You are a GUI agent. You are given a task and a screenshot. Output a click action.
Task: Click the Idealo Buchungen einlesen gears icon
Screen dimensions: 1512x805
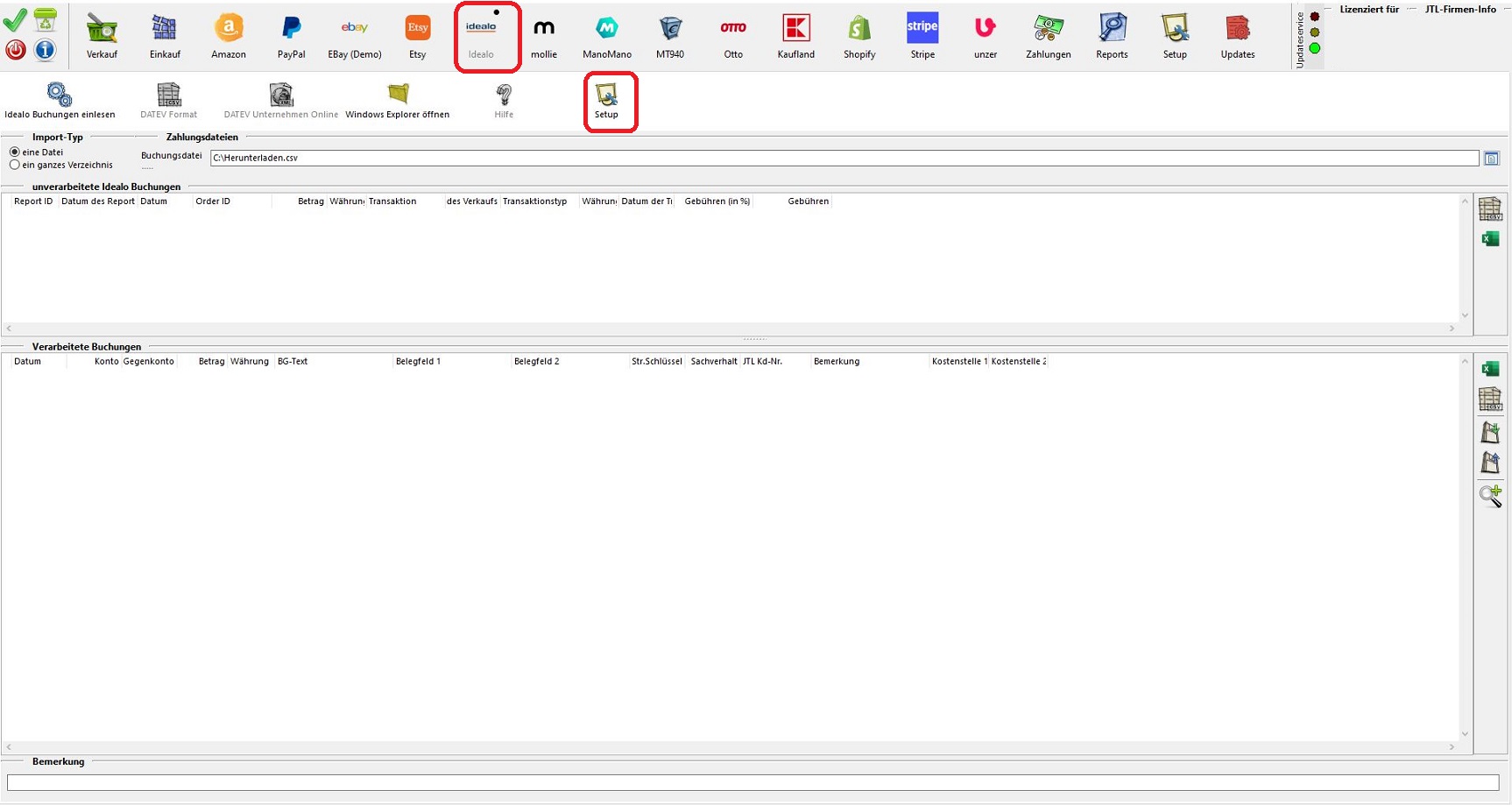(60, 95)
